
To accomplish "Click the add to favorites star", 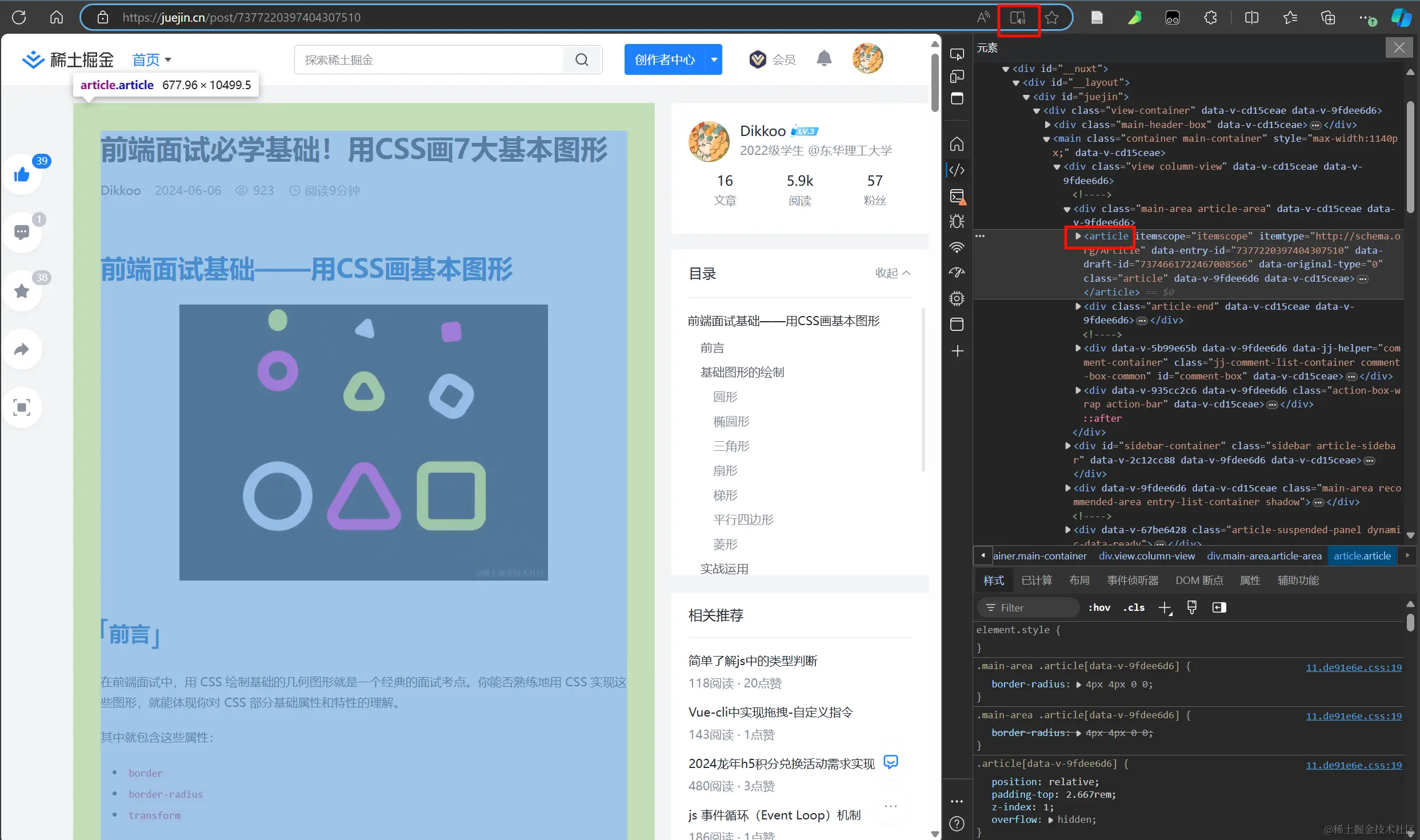I will 1051,18.
